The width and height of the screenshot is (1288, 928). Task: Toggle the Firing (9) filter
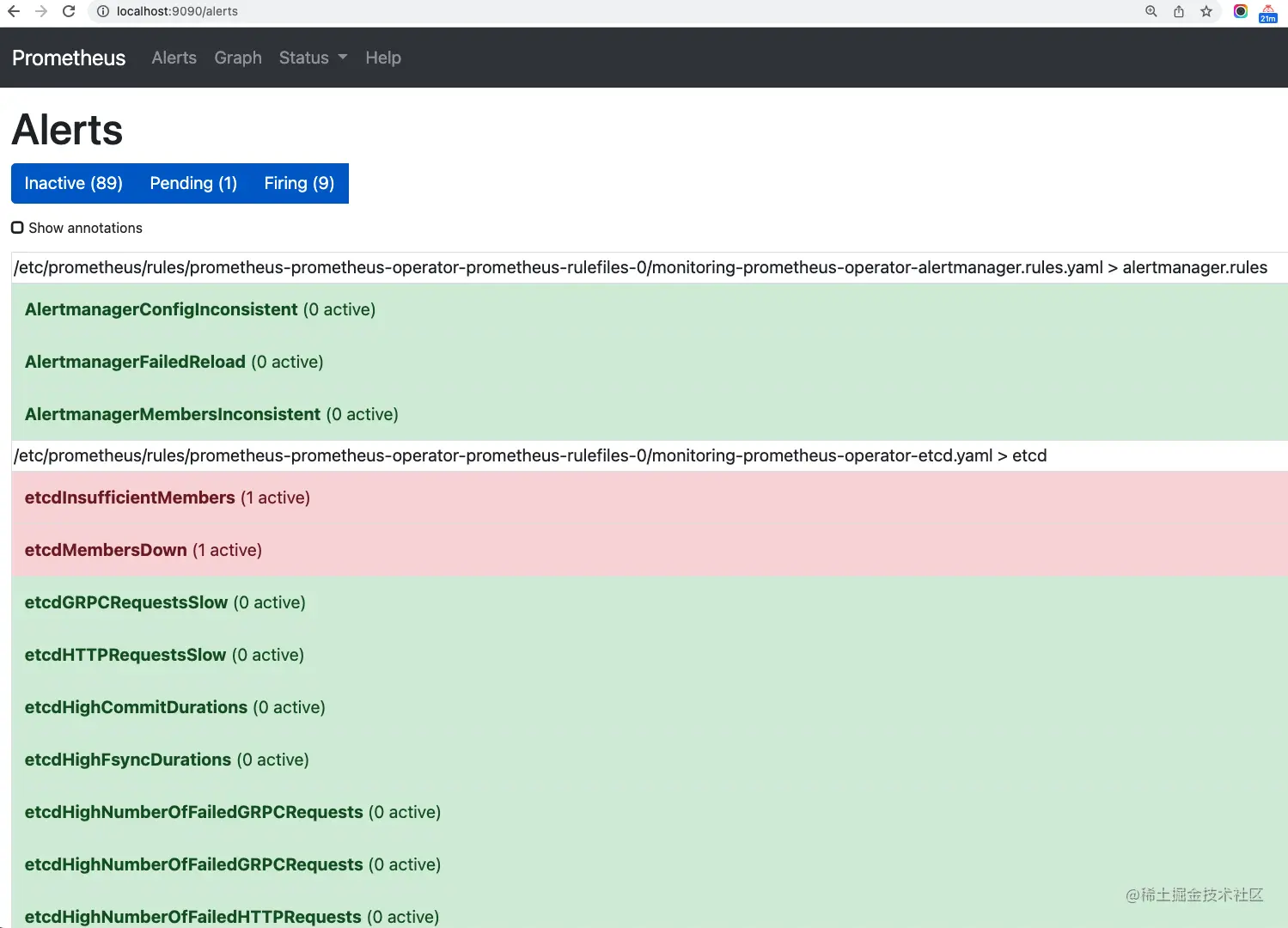[x=299, y=183]
